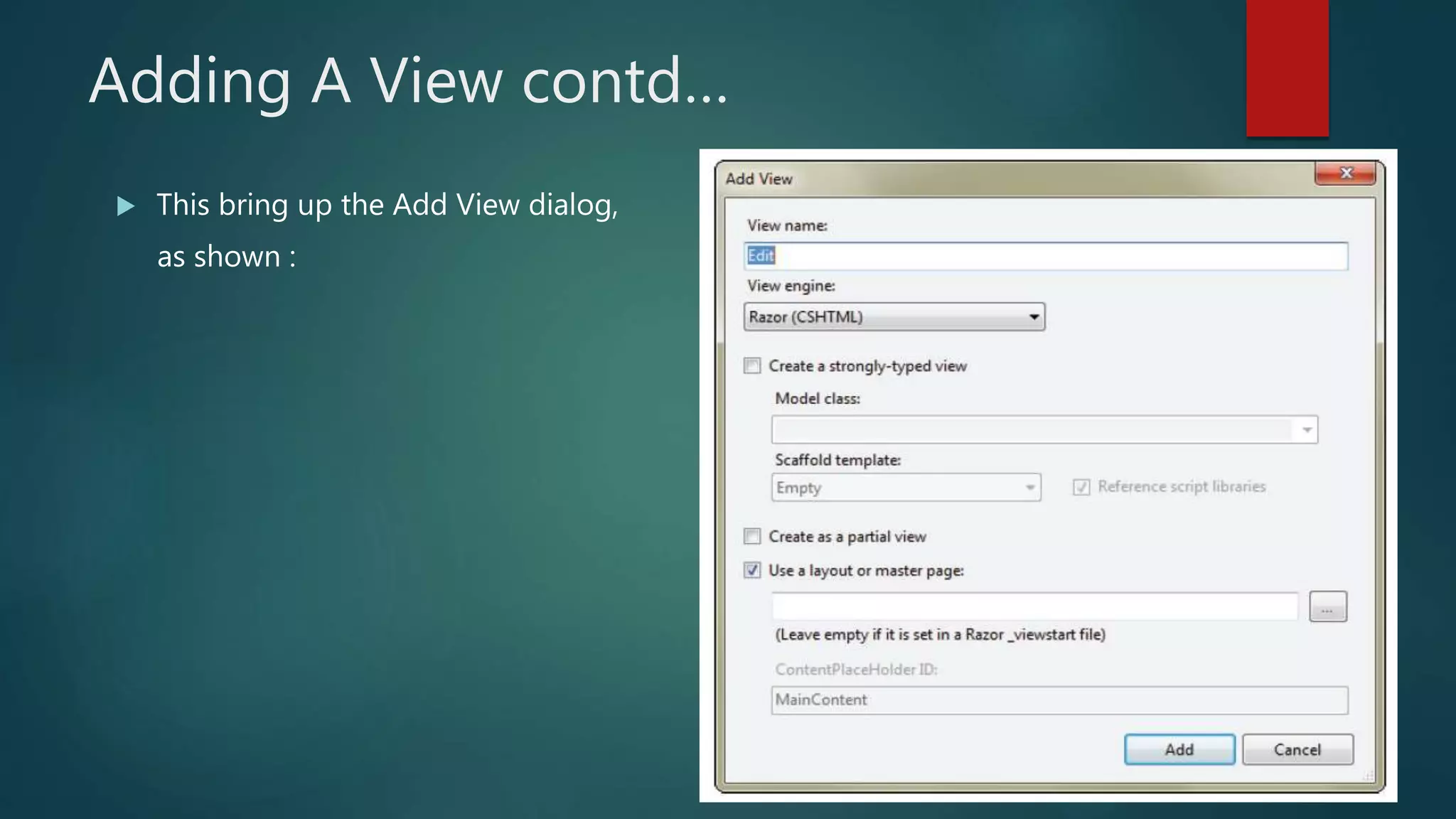This screenshot has width=1456, height=819.
Task: Close the Add View dialog
Action: [x=1345, y=173]
